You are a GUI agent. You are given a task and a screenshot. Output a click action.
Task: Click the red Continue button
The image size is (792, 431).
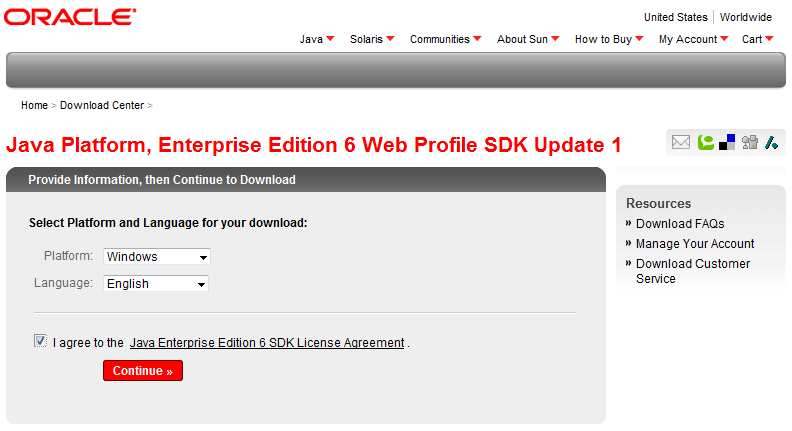tap(143, 371)
